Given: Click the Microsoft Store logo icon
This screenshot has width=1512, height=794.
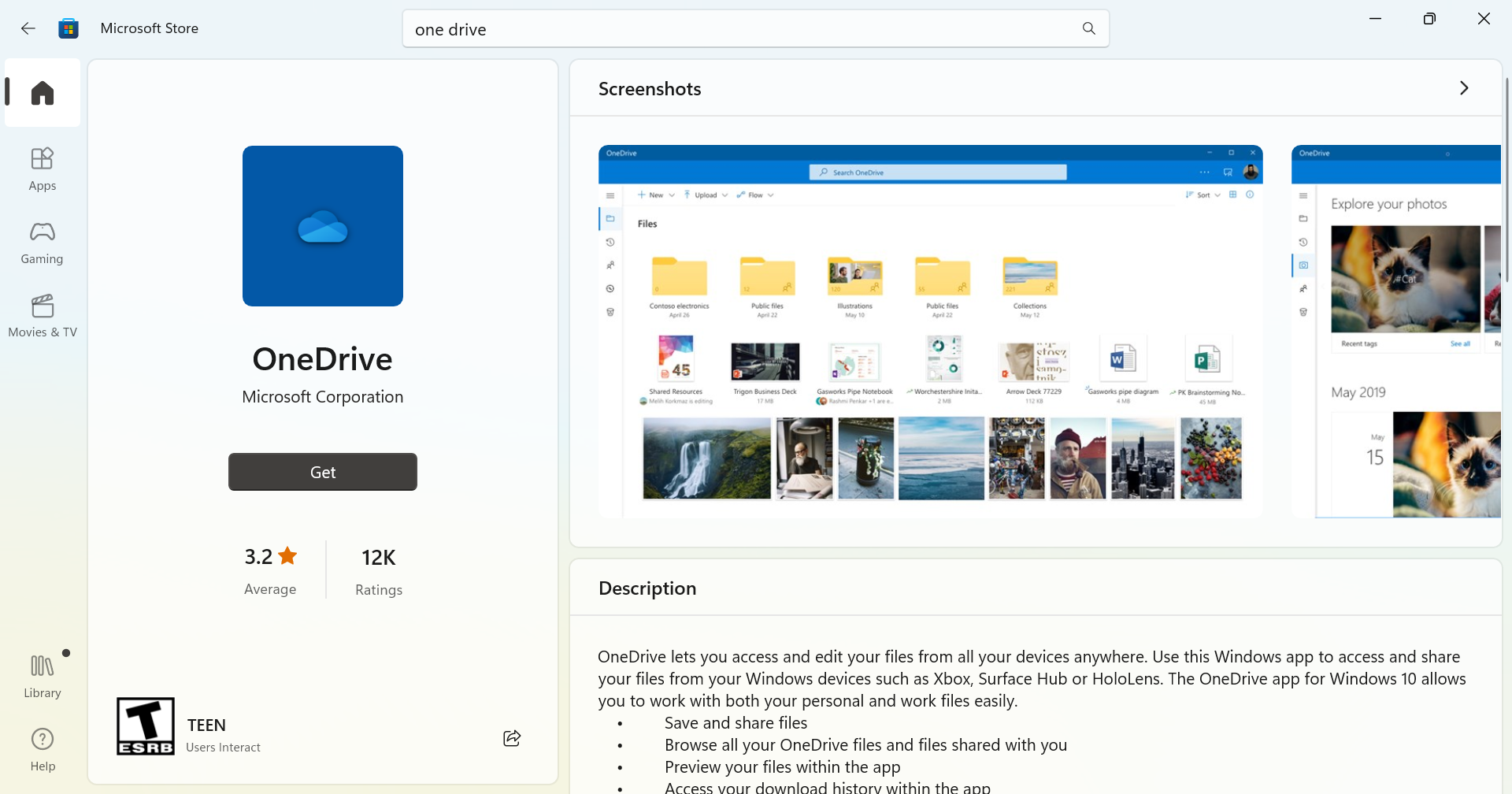Looking at the screenshot, I should pyautogui.click(x=69, y=28).
